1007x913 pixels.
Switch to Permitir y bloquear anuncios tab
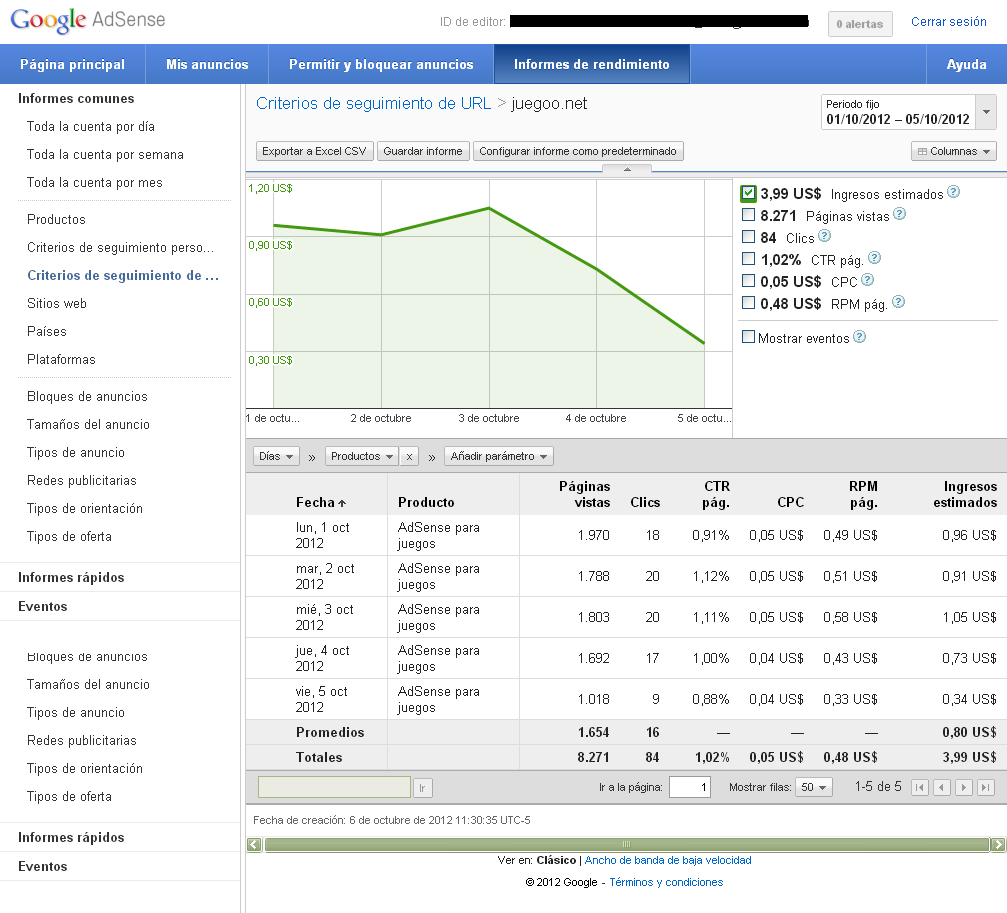coord(381,64)
